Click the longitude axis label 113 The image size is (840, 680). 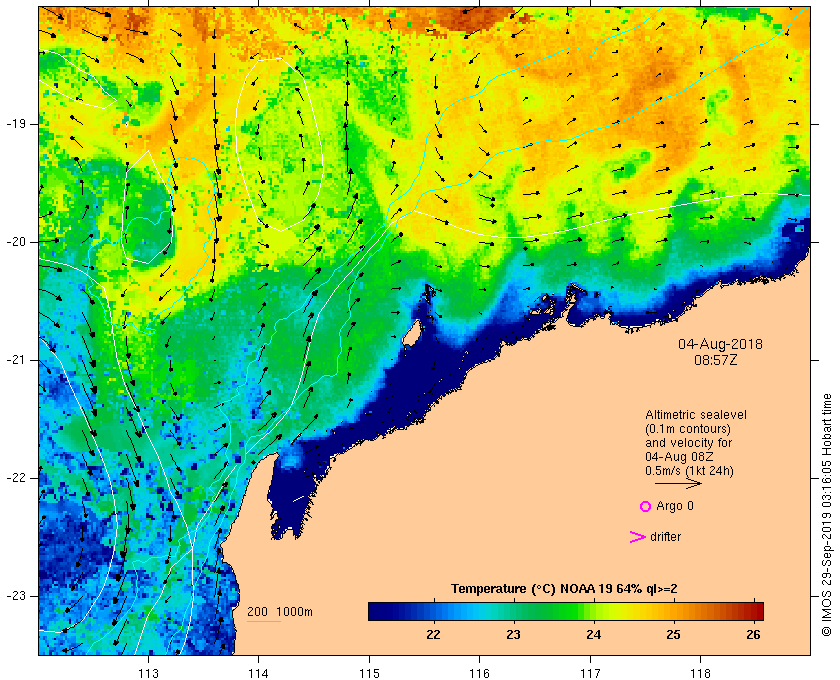(148, 673)
